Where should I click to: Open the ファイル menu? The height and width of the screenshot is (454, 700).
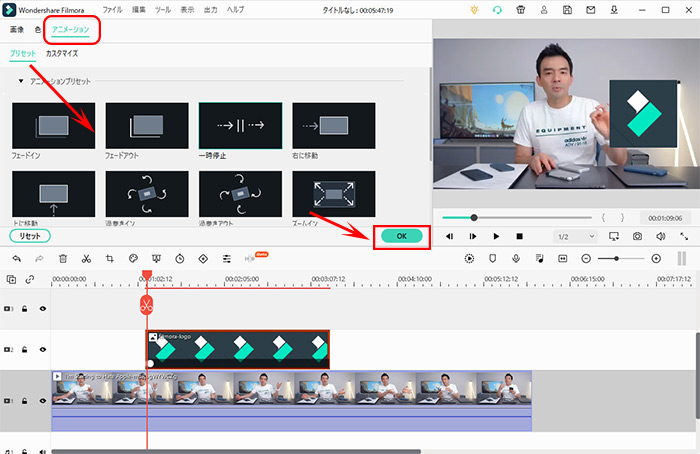[112, 9]
